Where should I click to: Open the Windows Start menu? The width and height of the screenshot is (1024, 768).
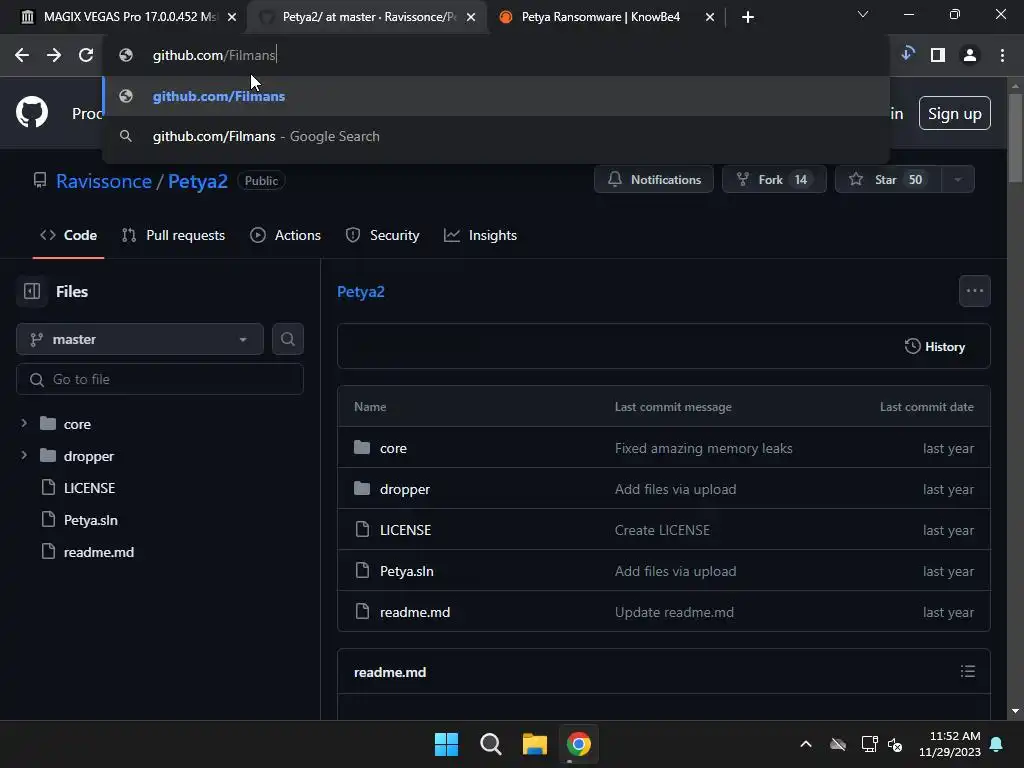click(447, 744)
